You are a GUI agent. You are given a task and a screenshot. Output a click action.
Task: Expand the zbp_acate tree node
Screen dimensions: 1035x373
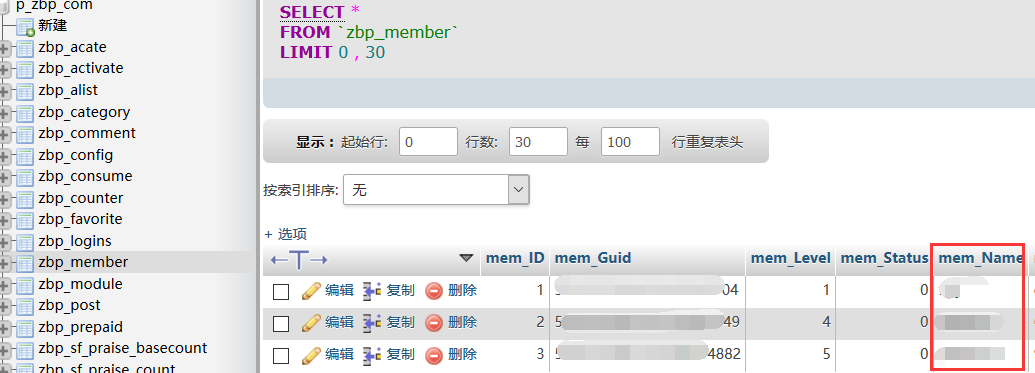tap(5, 49)
